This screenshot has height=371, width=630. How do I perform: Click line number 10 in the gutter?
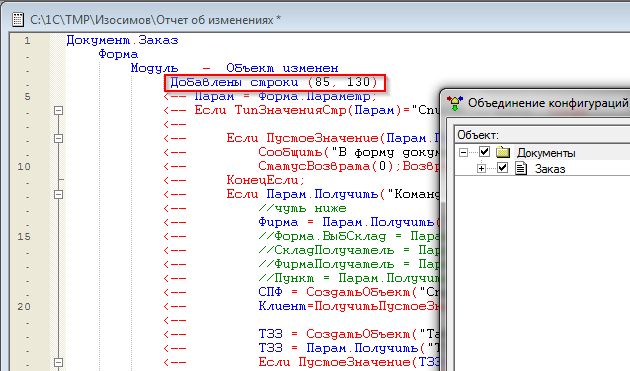click(24, 166)
